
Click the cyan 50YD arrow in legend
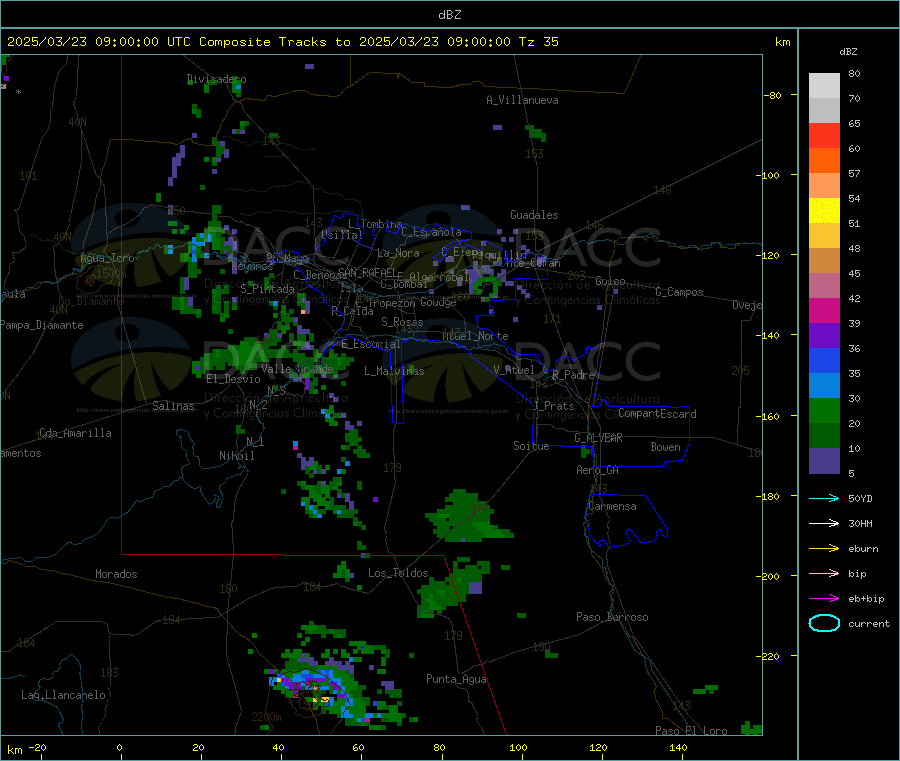click(x=824, y=498)
